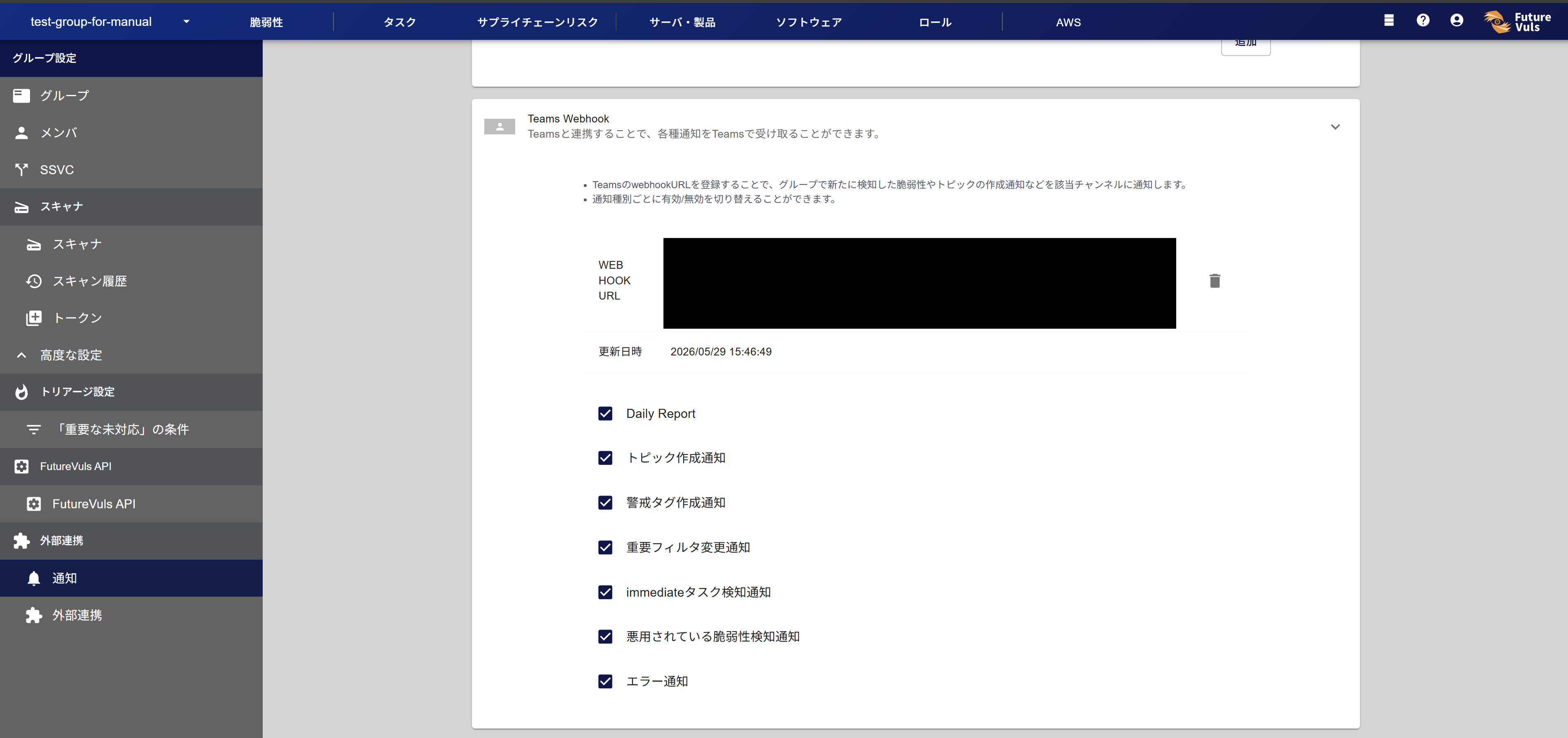Select 通知 in the sidebar
The width and height of the screenshot is (1568, 738).
coord(132,578)
